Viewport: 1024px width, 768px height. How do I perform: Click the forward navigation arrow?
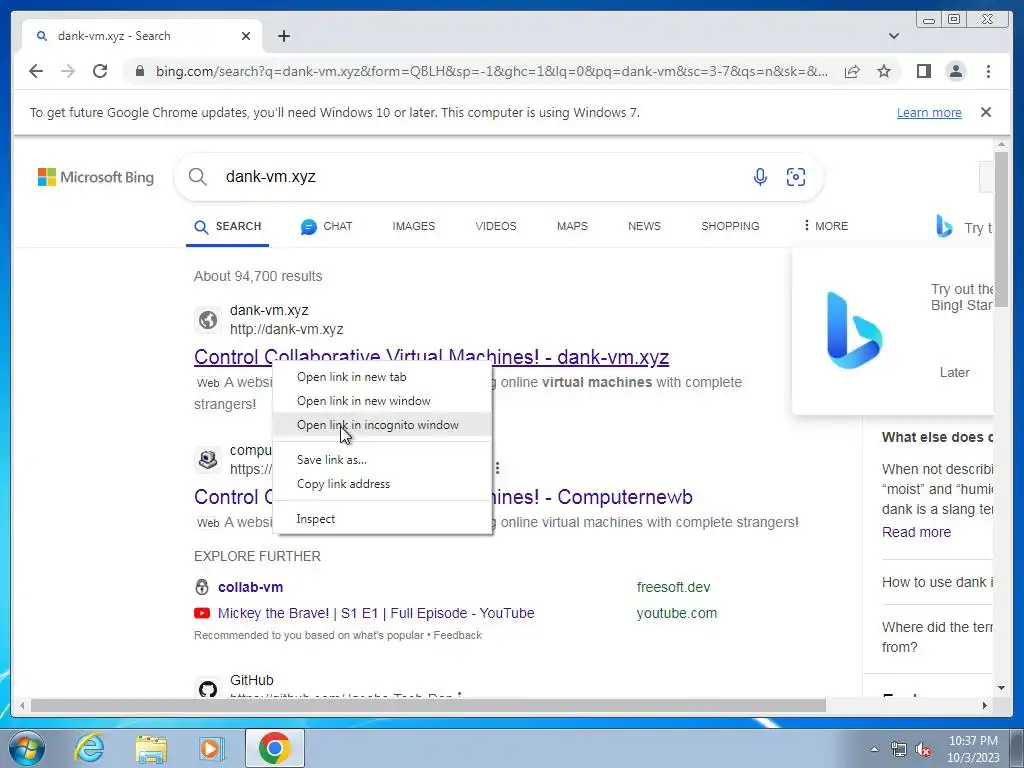[68, 71]
